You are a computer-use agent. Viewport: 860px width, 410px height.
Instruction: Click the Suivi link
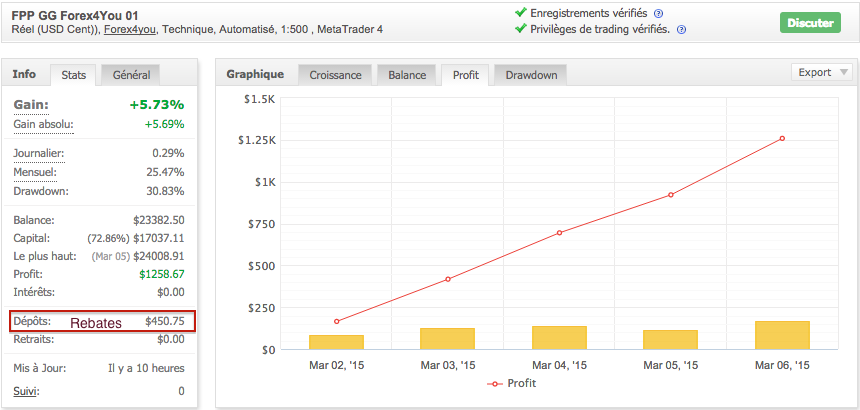(x=26, y=391)
